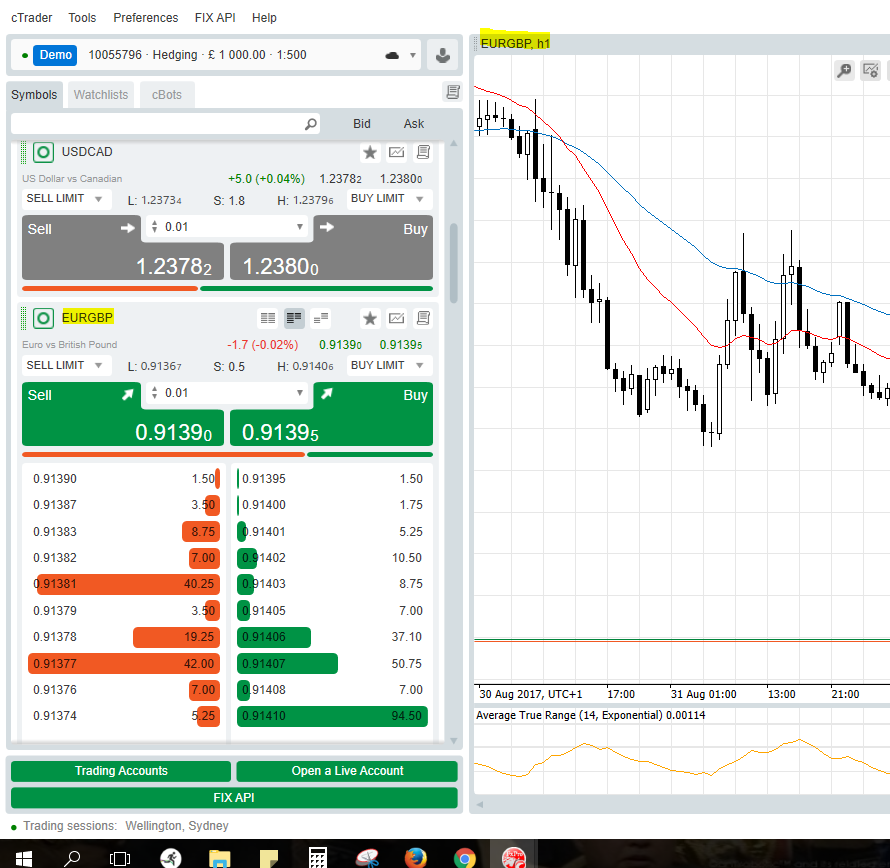This screenshot has width=890, height=868.
Task: Select price depth of market view for EURGBP
Action: (294, 318)
